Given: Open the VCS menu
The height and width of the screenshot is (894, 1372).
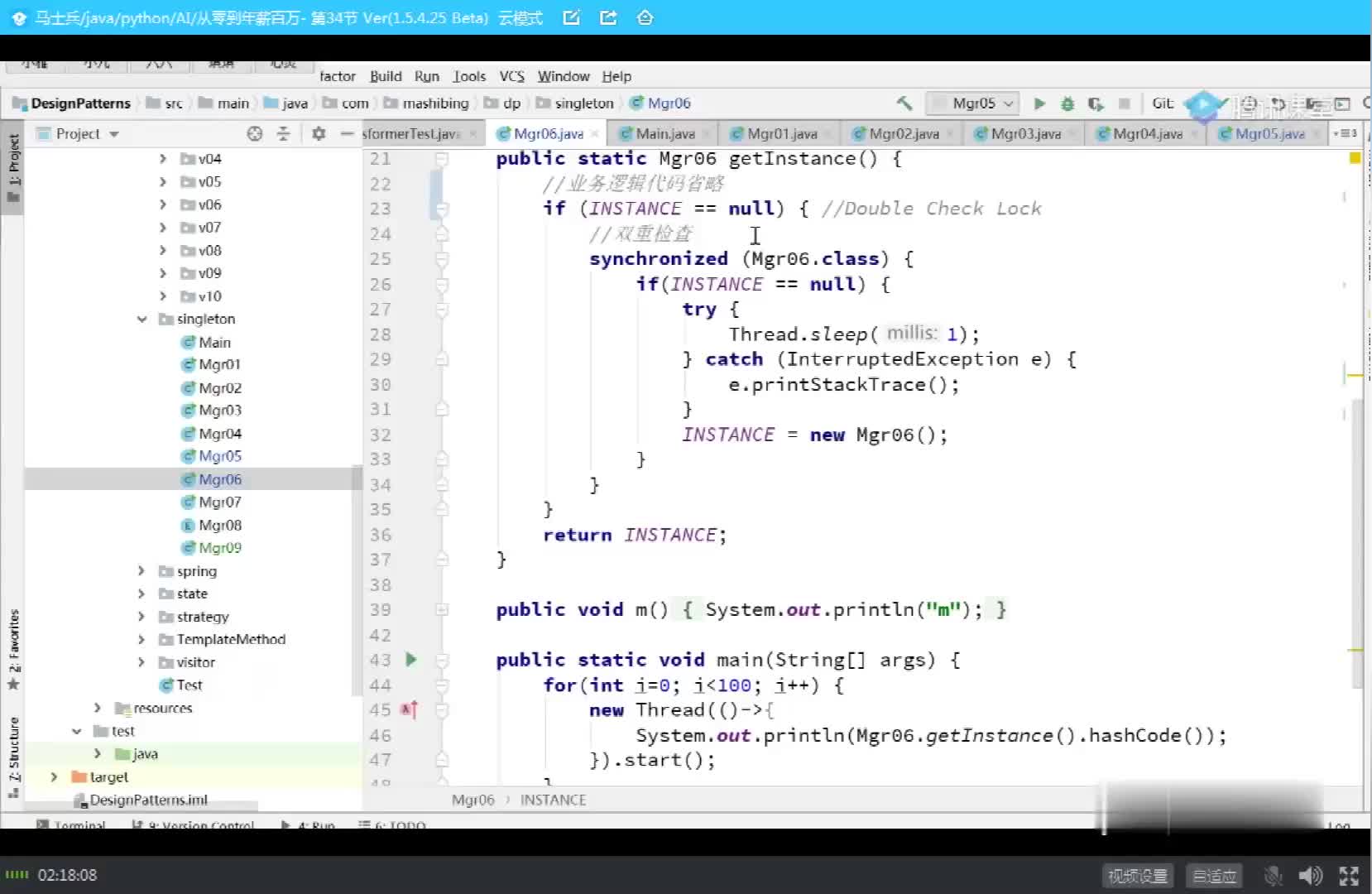Looking at the screenshot, I should tap(512, 76).
